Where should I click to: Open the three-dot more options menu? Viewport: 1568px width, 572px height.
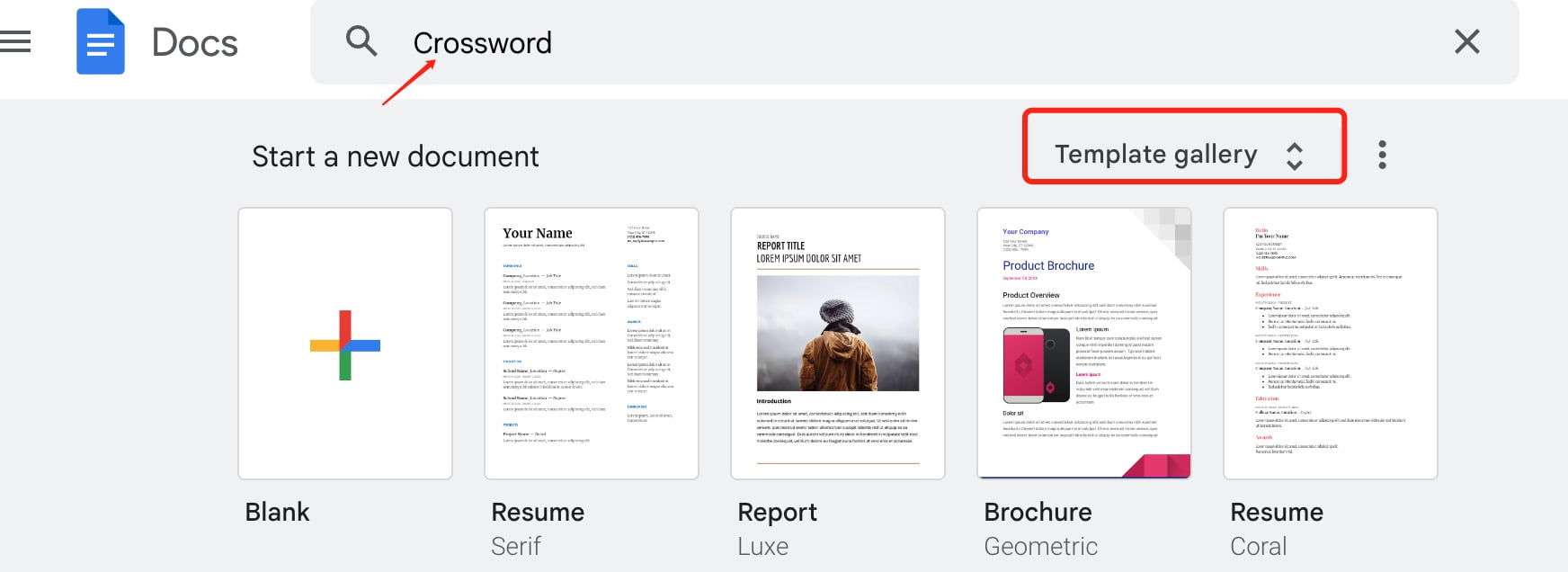(1382, 155)
